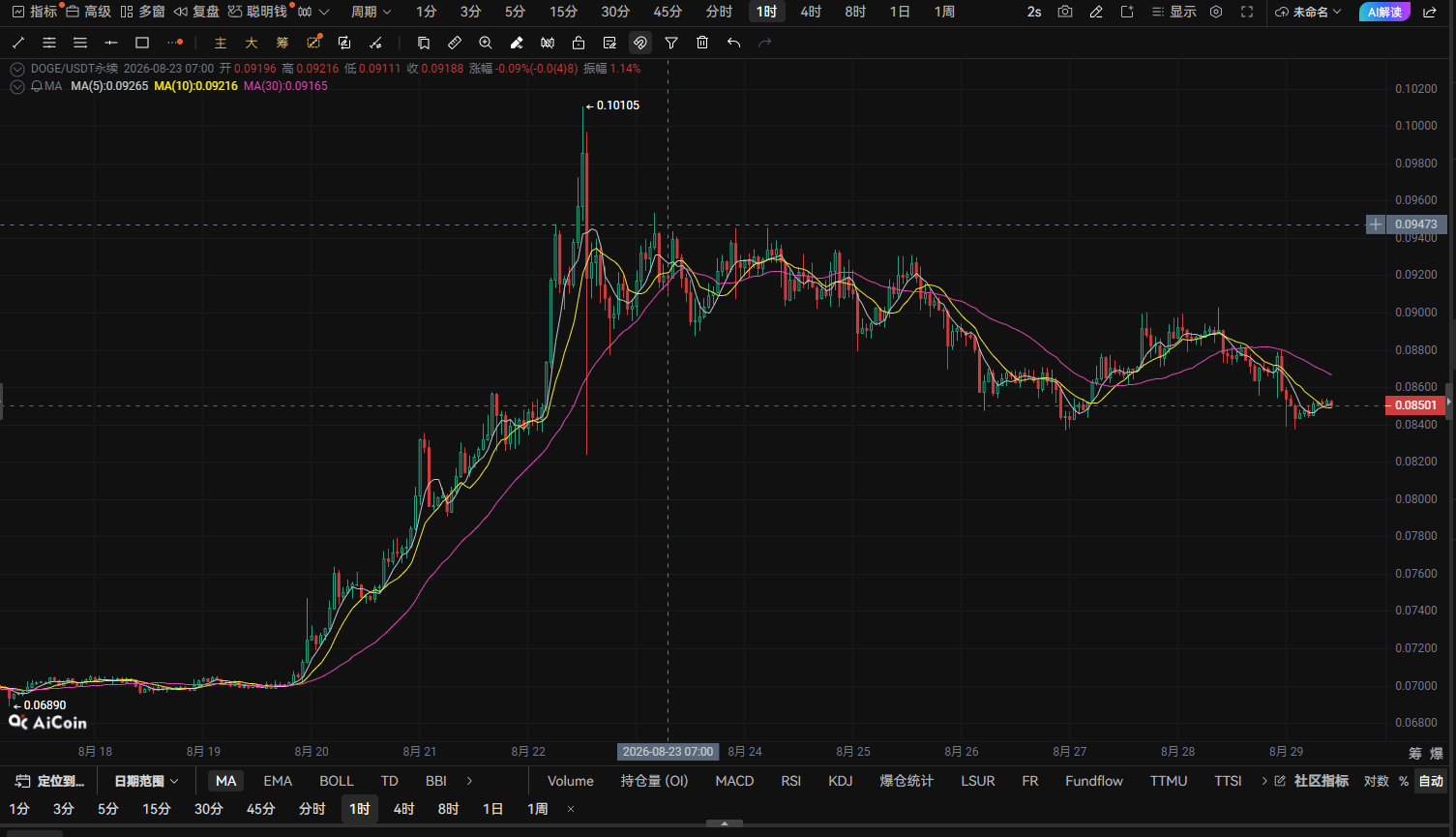The image size is (1456, 837).
Task: Open chart settings hexagon icon
Action: [x=1216, y=12]
